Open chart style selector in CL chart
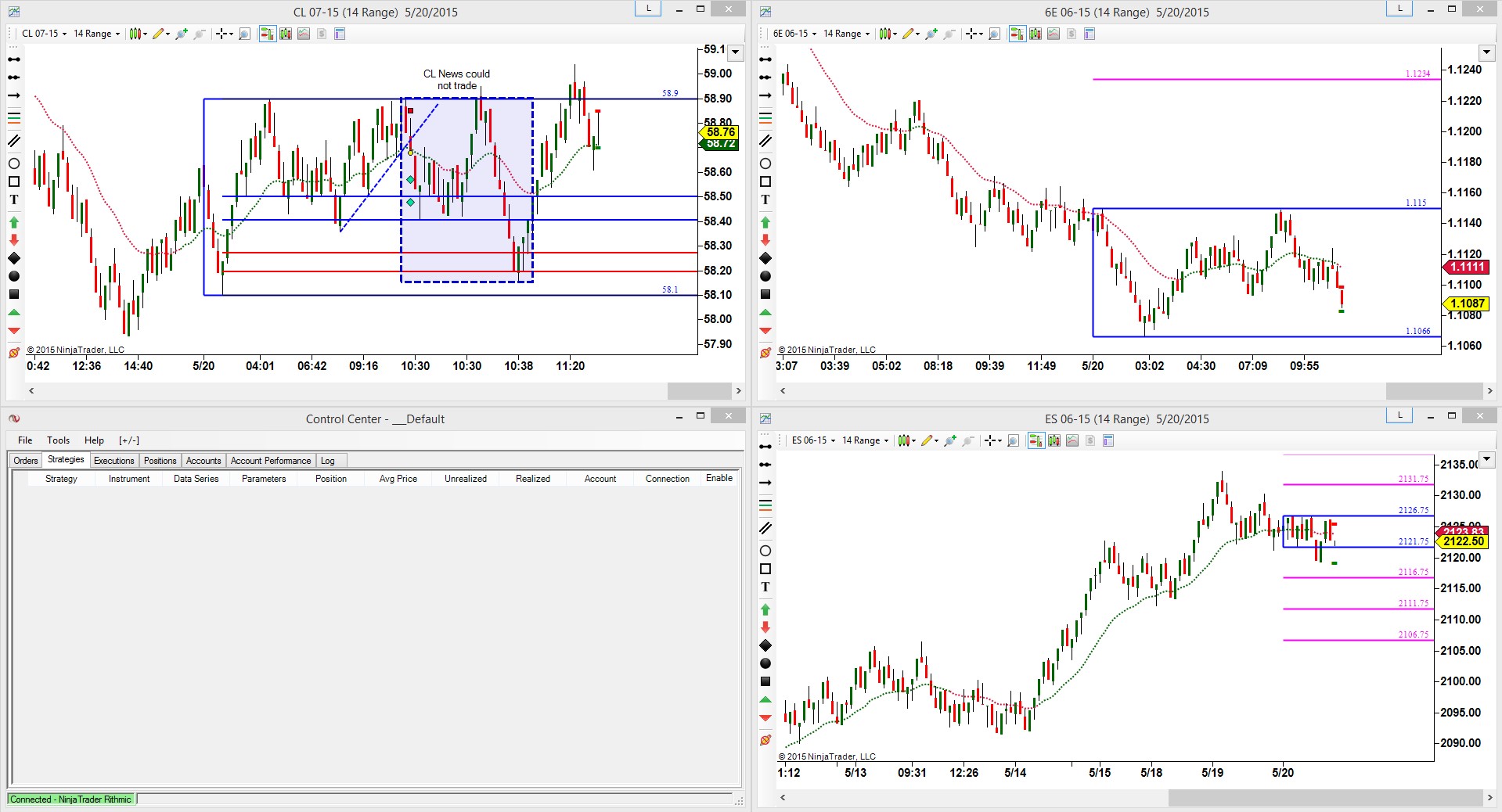This screenshot has height=812, width=1502. click(139, 34)
